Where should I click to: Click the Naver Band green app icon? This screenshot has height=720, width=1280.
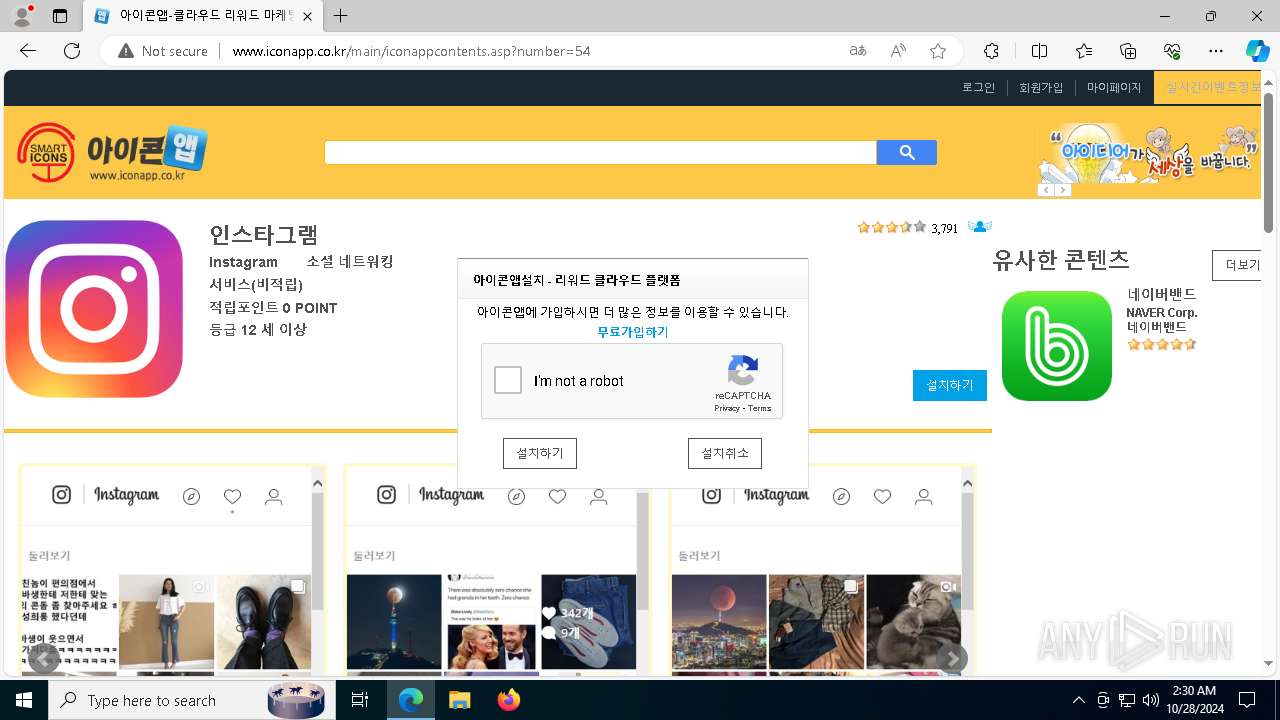[1057, 346]
